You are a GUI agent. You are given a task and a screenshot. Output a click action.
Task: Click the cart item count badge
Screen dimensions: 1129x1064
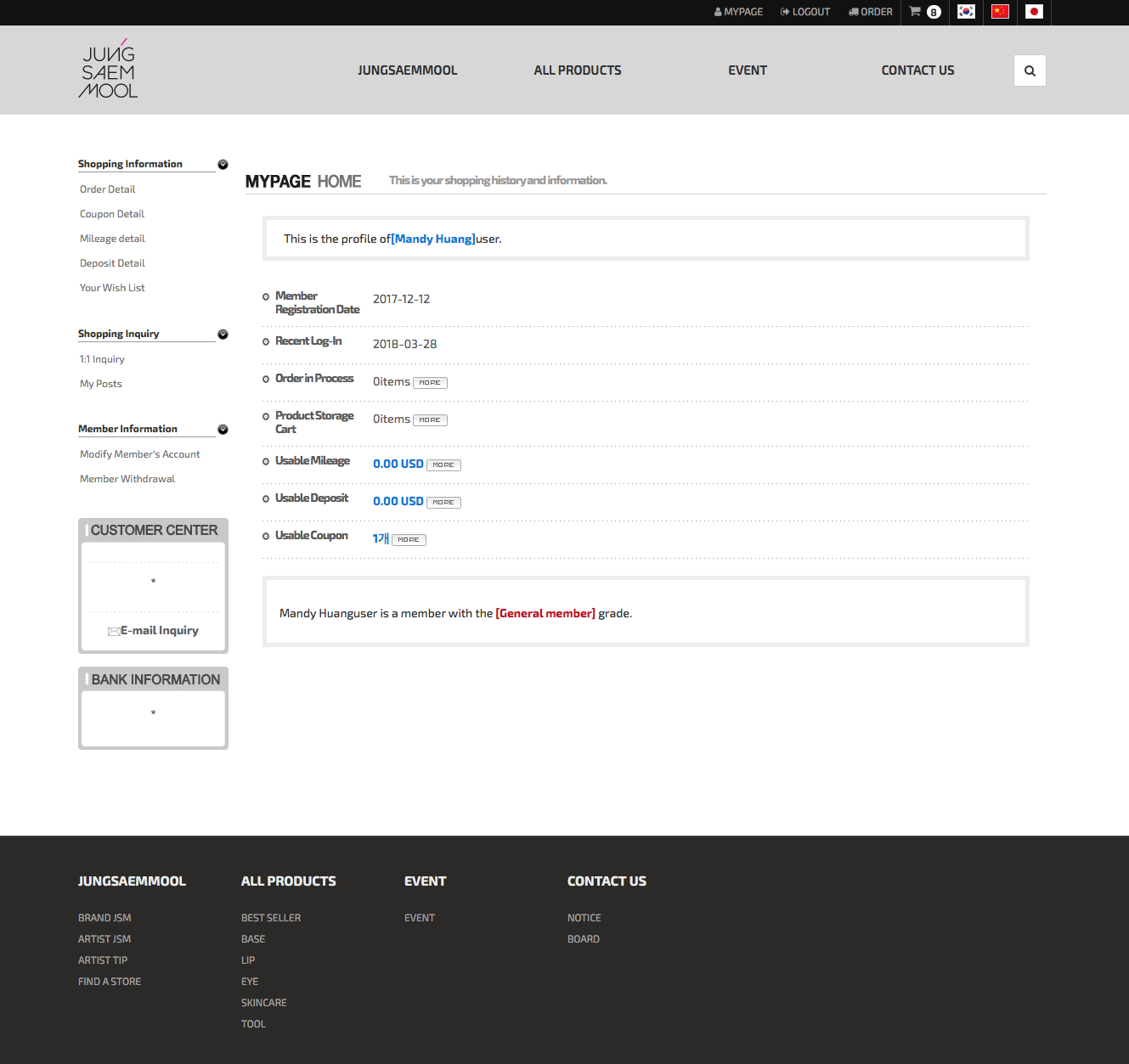934,12
